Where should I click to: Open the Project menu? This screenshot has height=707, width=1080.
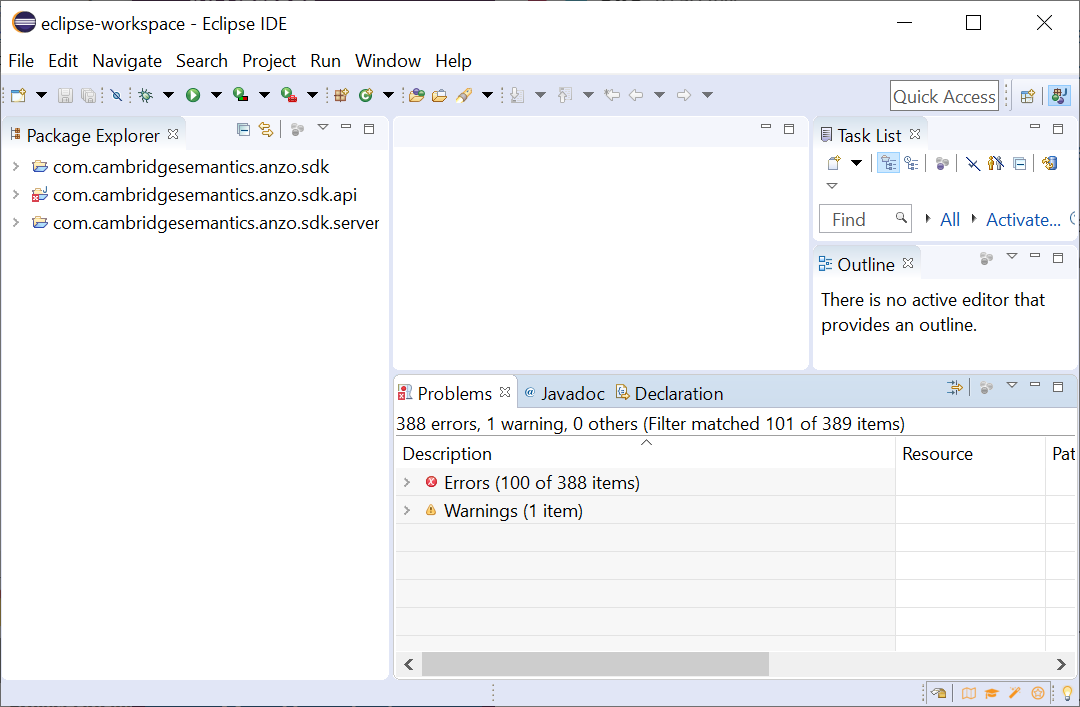point(269,61)
